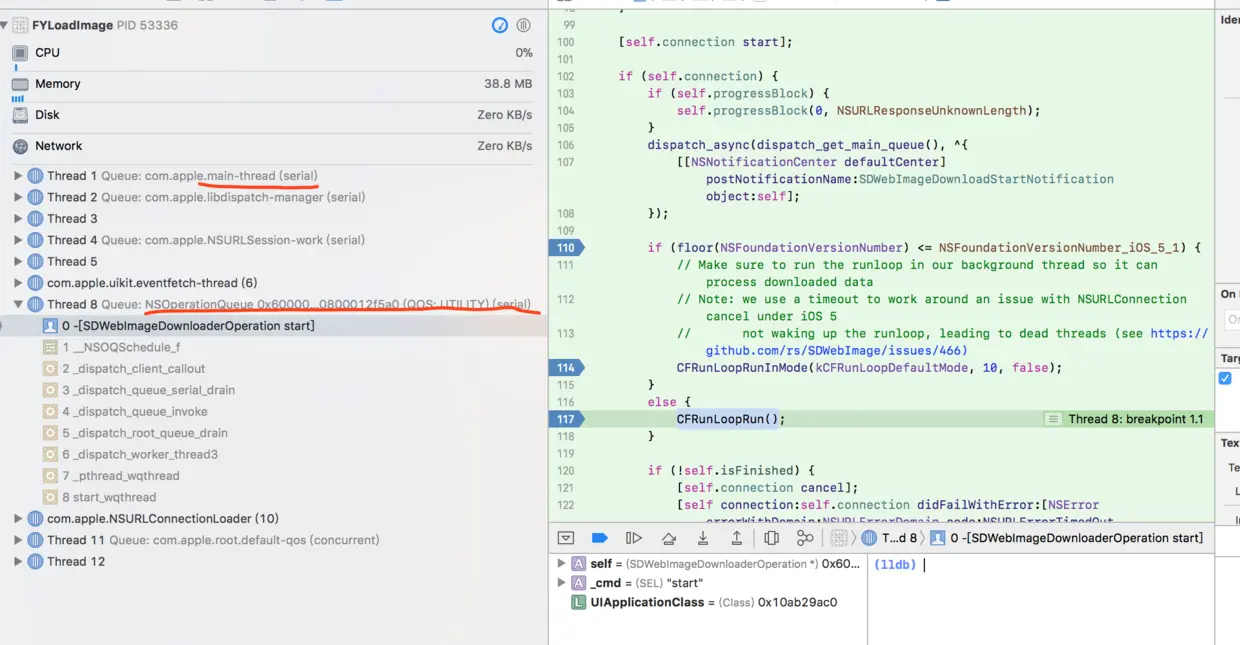Click the SDWebImage issues 466 URL comment

[x=957, y=342]
